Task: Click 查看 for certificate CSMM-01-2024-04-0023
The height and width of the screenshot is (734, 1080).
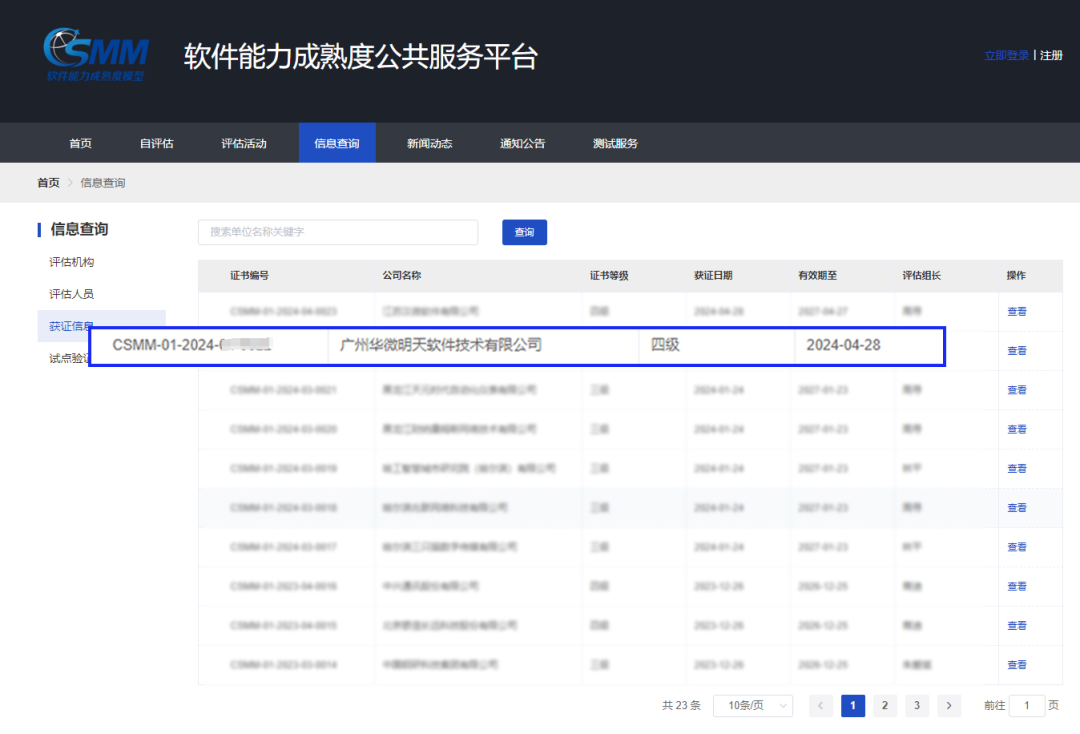Action: pyautogui.click(x=1017, y=311)
